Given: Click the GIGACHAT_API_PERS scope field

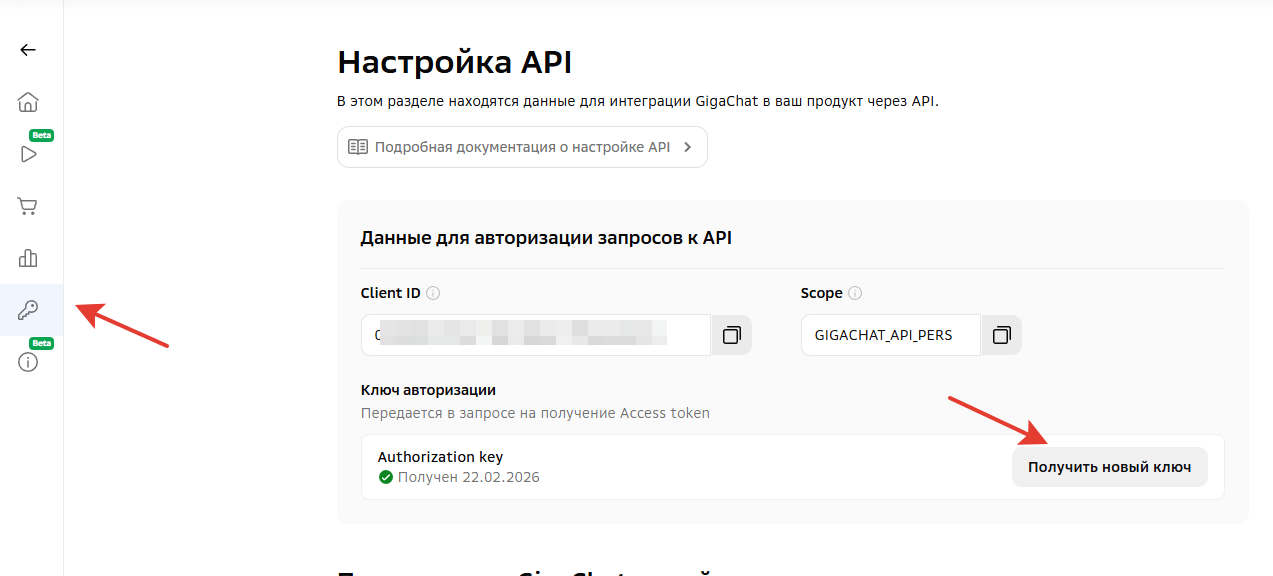Looking at the screenshot, I should [x=891, y=335].
